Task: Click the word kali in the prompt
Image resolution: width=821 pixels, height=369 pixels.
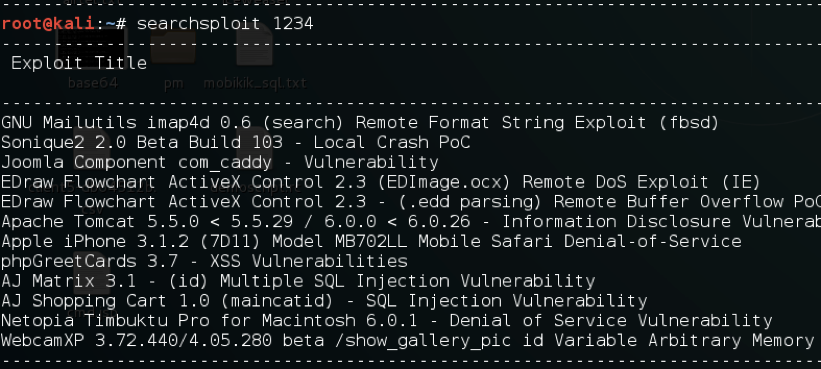Action: pos(76,24)
